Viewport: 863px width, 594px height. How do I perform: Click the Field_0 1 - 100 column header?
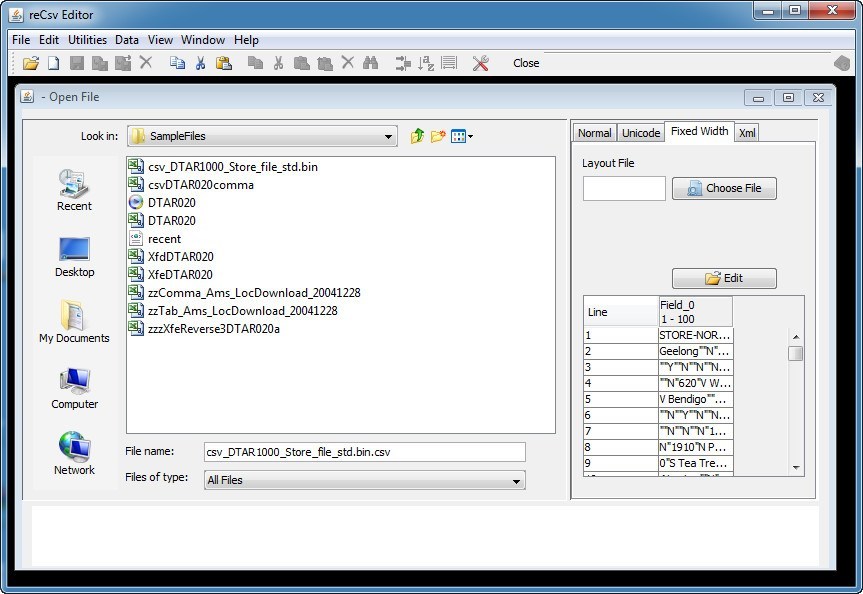click(695, 312)
